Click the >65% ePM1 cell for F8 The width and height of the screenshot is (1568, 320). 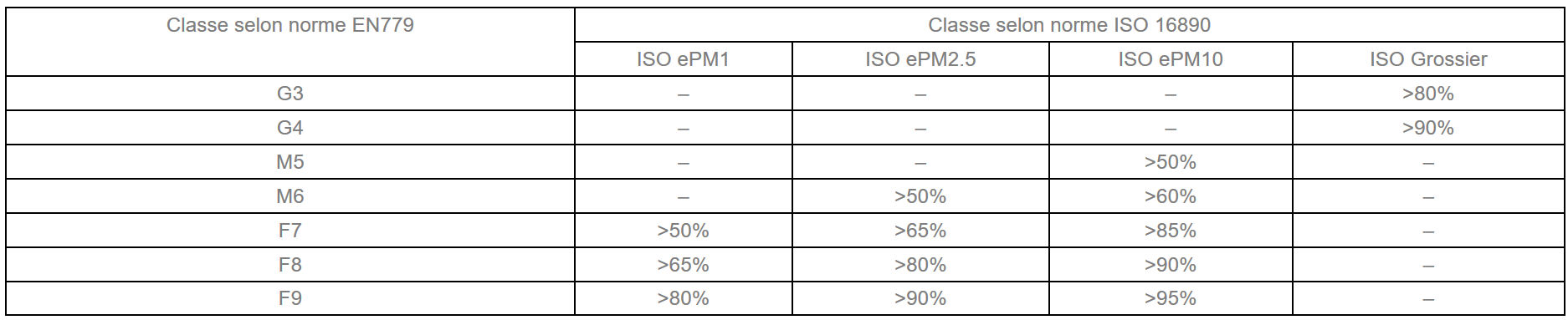point(683,265)
